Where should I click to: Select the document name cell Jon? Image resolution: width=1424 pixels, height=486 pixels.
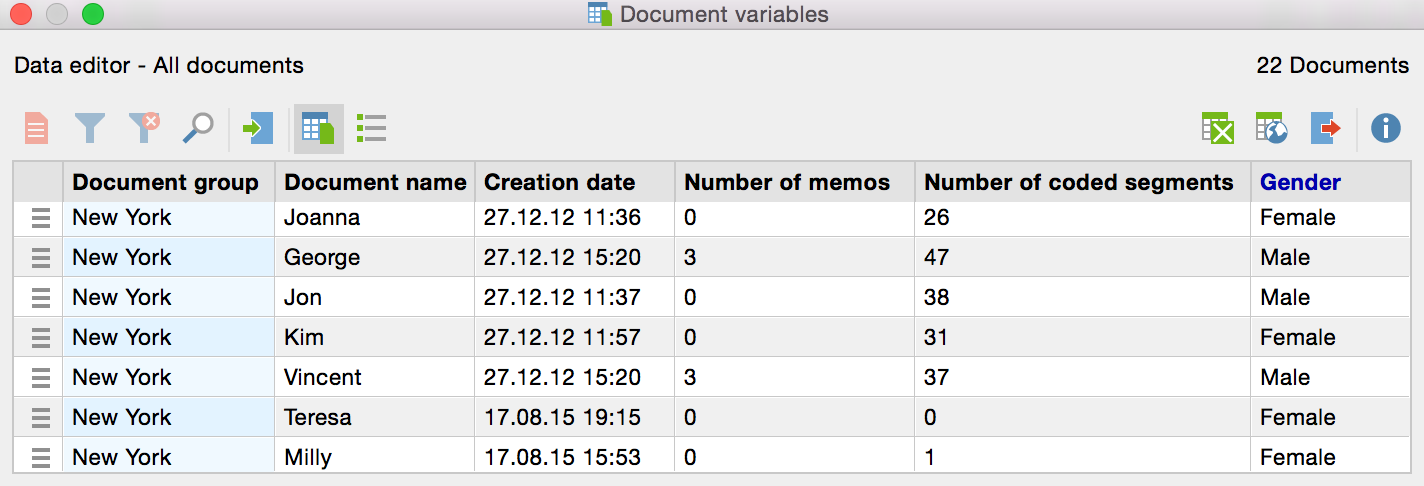[375, 297]
